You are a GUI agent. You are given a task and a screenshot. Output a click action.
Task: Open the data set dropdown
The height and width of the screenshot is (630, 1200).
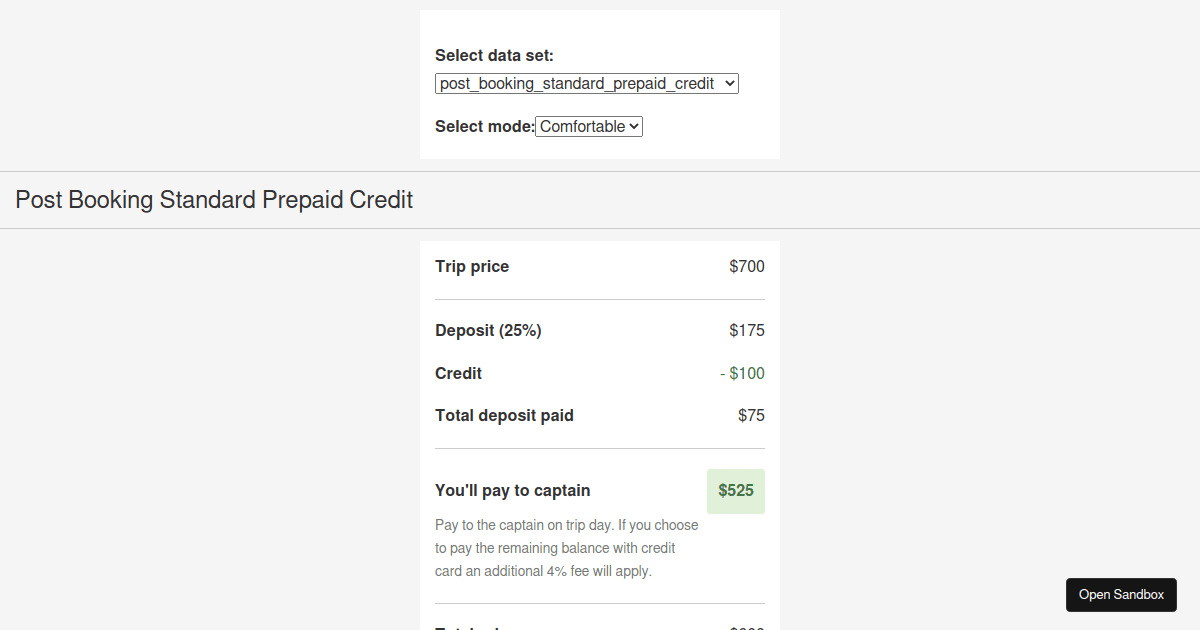[586, 83]
